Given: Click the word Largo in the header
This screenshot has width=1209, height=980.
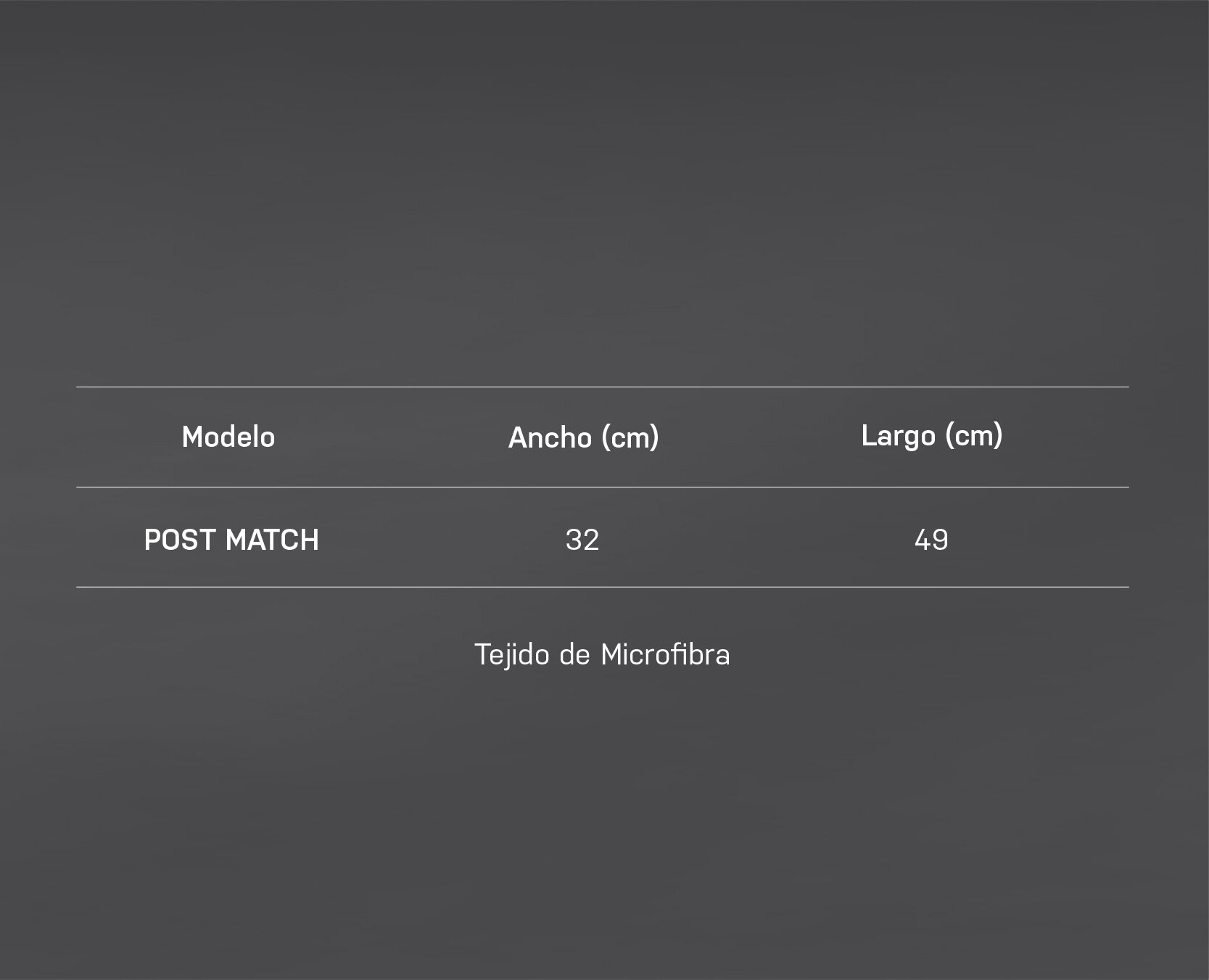Looking at the screenshot, I should point(899,437).
